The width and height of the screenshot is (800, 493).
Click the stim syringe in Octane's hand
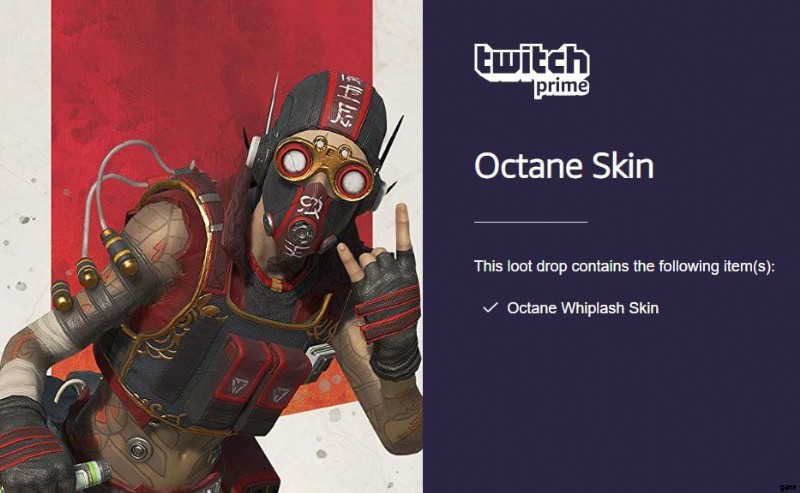92,474
